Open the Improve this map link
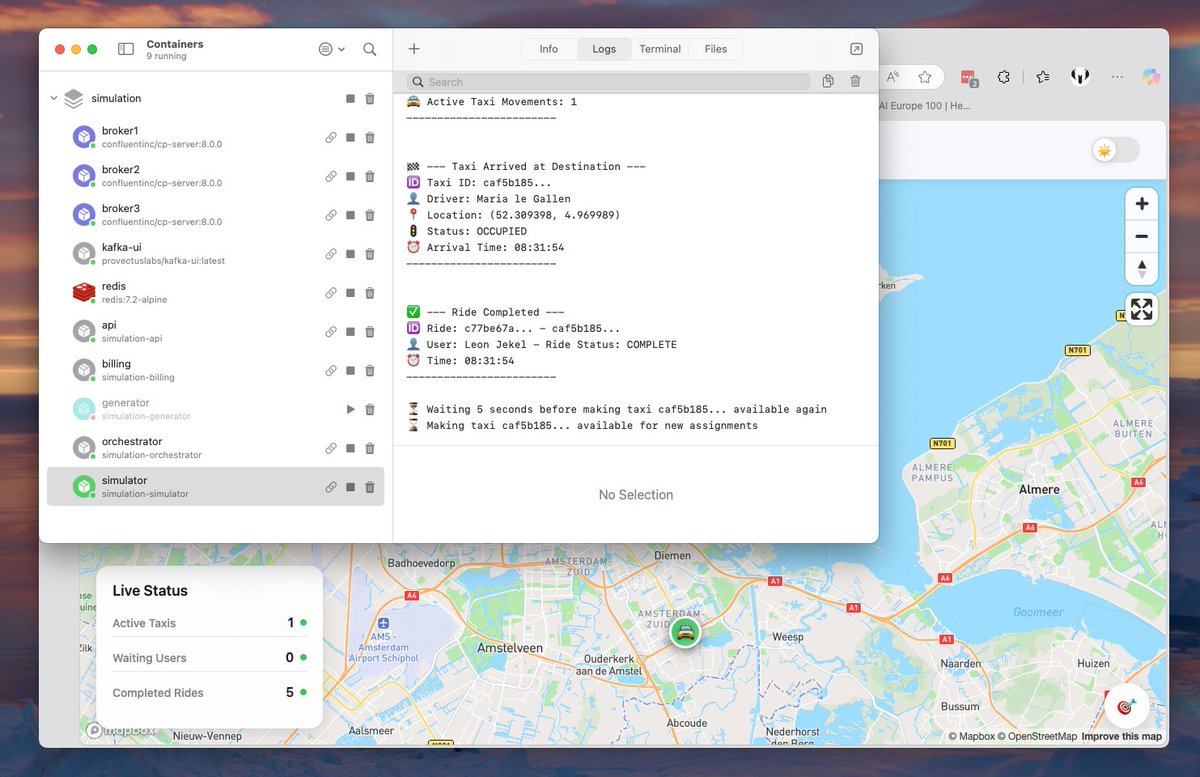 tap(1121, 737)
